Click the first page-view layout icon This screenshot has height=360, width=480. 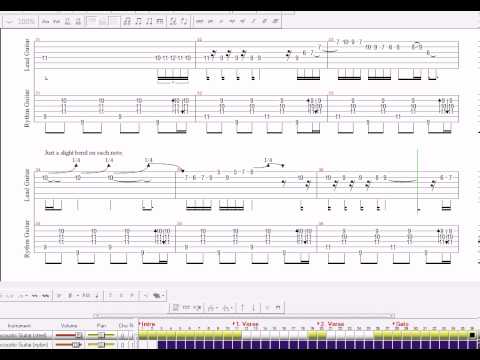pyautogui.click(x=92, y=21)
